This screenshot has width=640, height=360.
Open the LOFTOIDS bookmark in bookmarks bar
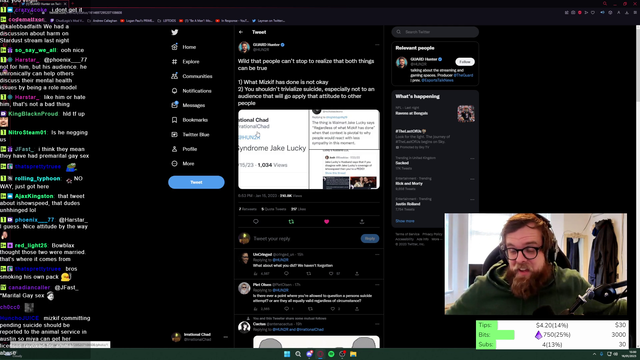(x=167, y=20)
